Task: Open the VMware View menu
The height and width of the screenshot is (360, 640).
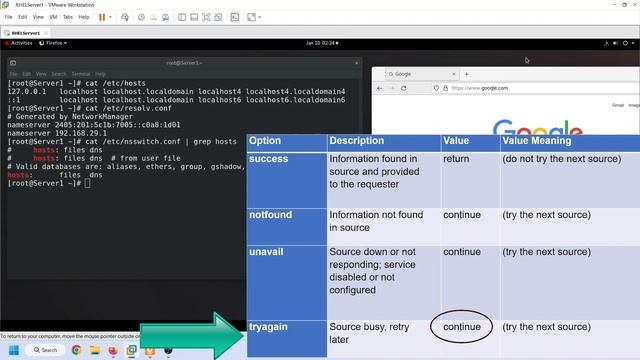Action: tap(38, 17)
